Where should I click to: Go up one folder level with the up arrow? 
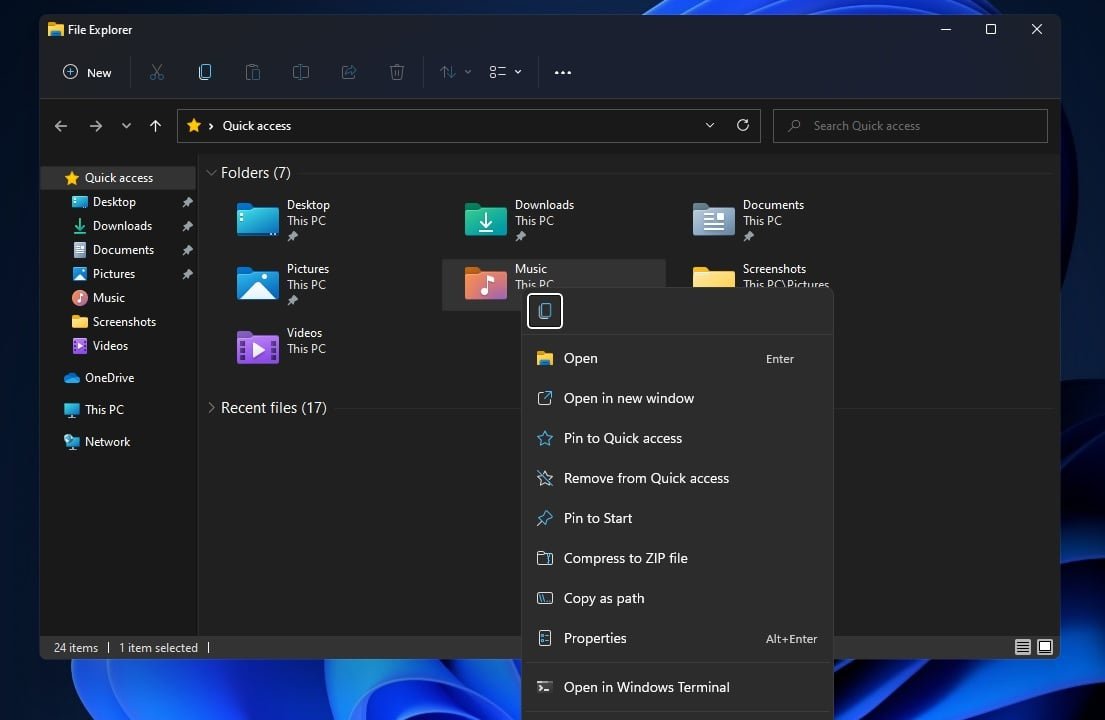155,126
